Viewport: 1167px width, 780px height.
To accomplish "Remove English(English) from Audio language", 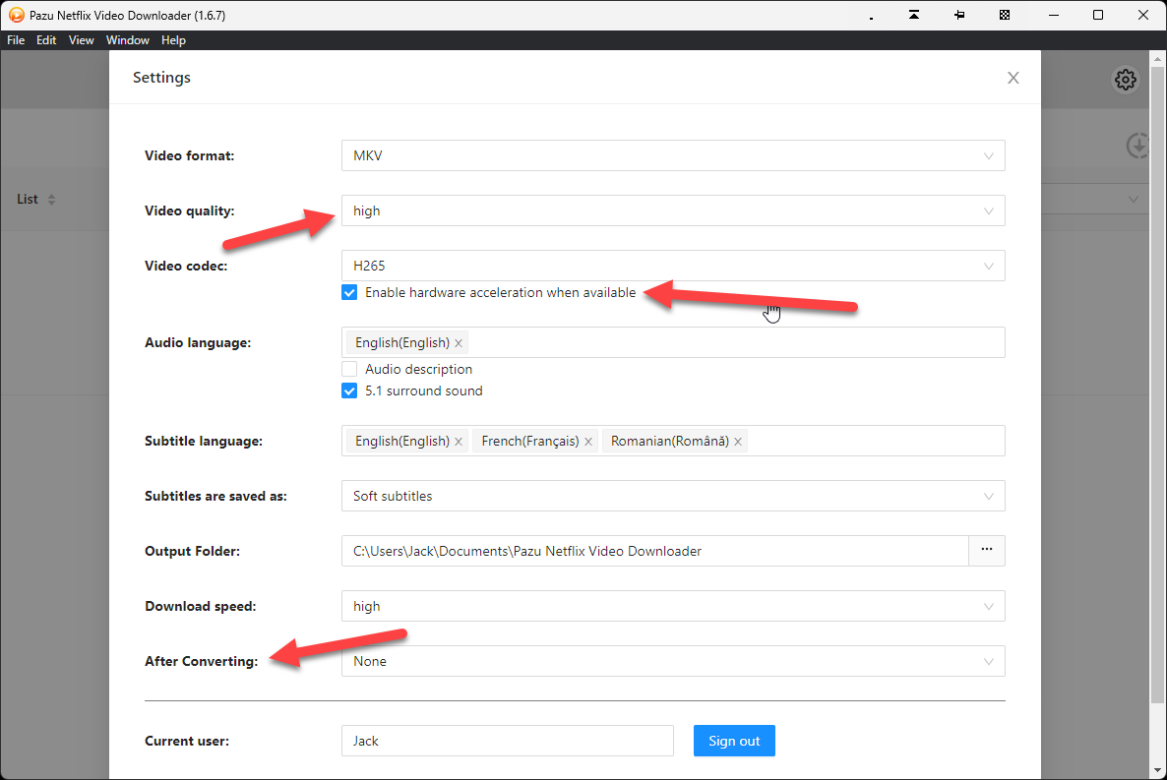I will pyautogui.click(x=459, y=343).
